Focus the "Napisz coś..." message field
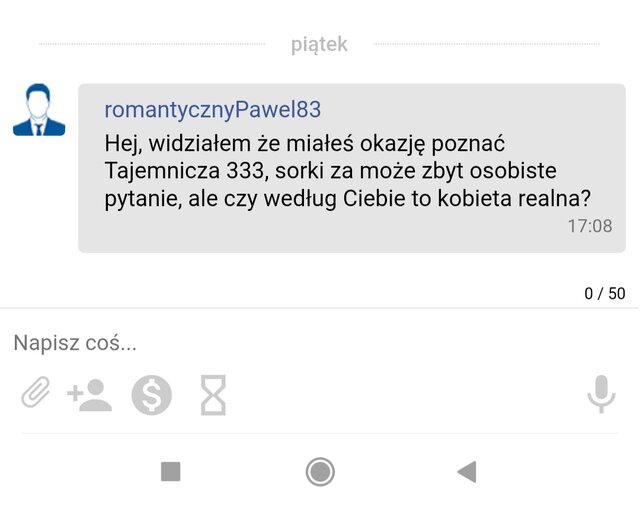Image resolution: width=640 pixels, height=510 pixels. [x=320, y=342]
